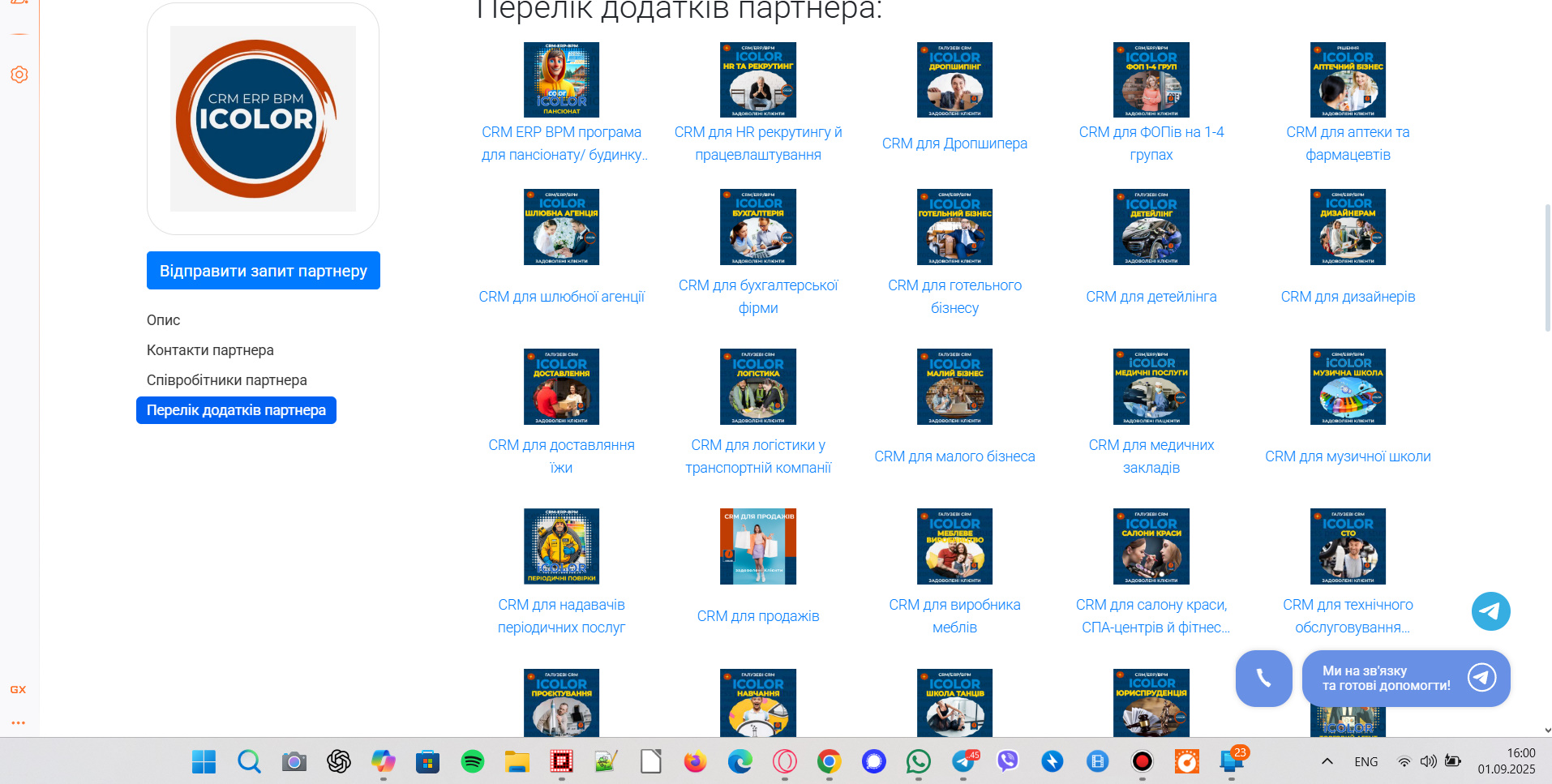
Task: Open link CRM для бухгалтерської фірми
Action: 758,297
